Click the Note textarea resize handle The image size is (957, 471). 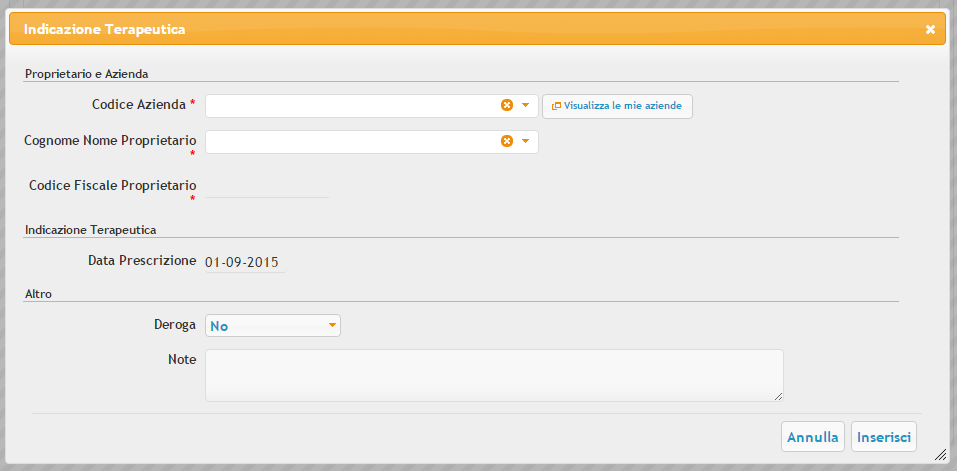[x=778, y=396]
